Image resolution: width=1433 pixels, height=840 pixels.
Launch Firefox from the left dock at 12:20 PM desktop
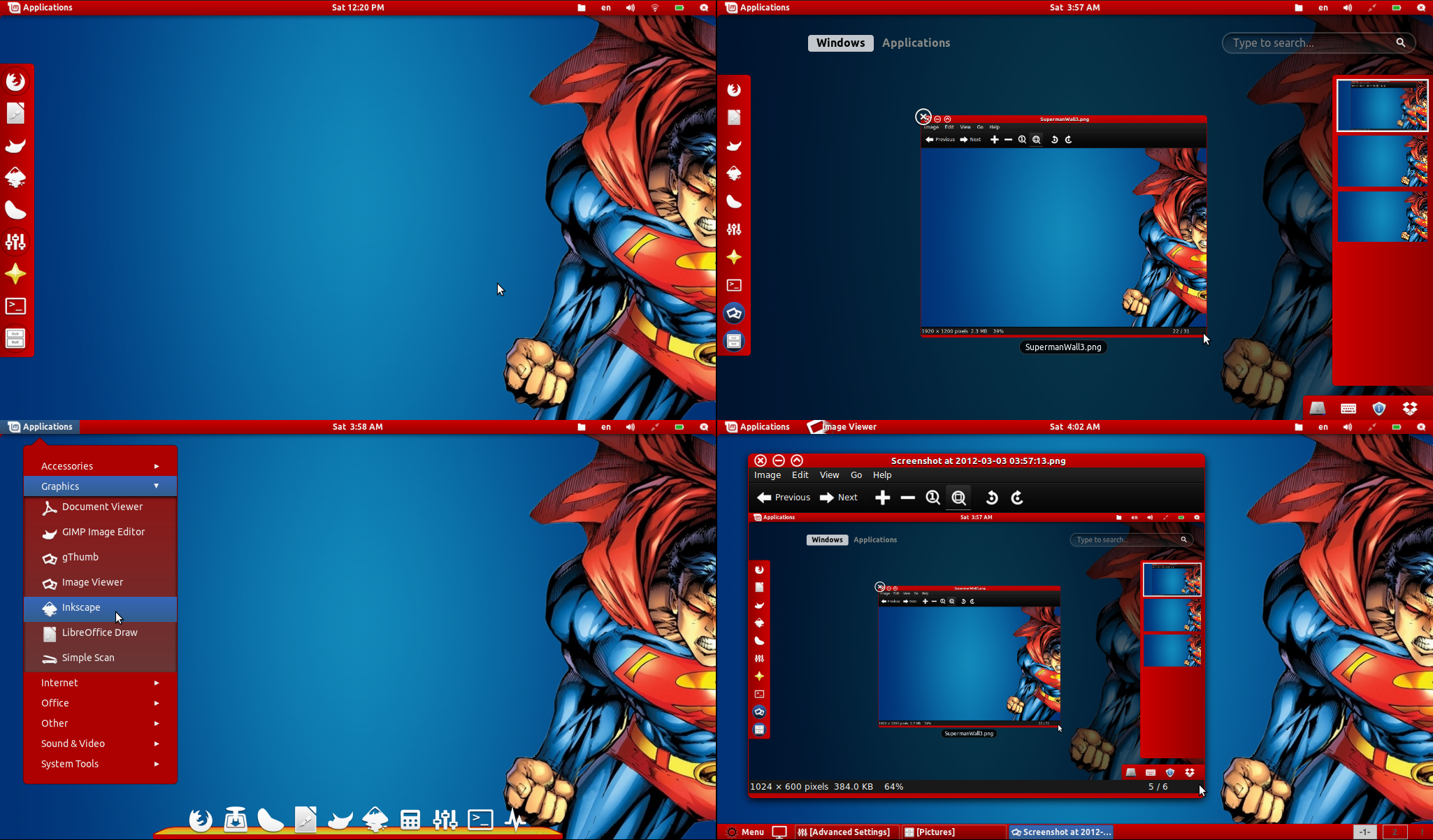[x=15, y=81]
